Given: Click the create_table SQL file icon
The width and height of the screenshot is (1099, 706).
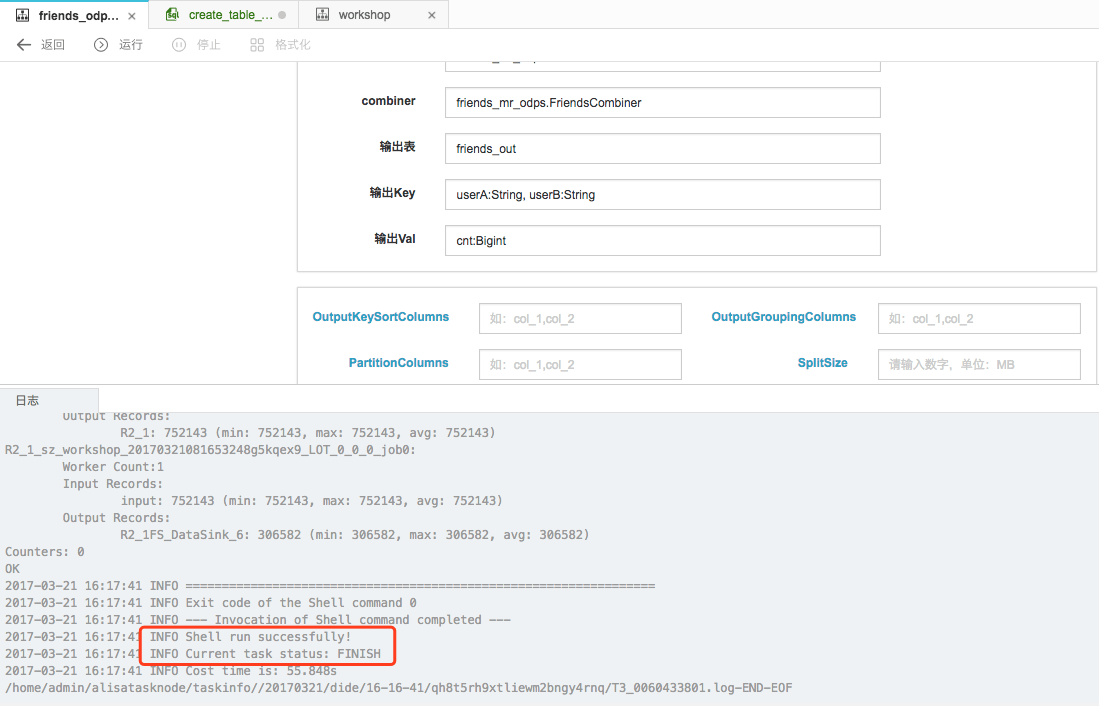Looking at the screenshot, I should click(x=172, y=15).
